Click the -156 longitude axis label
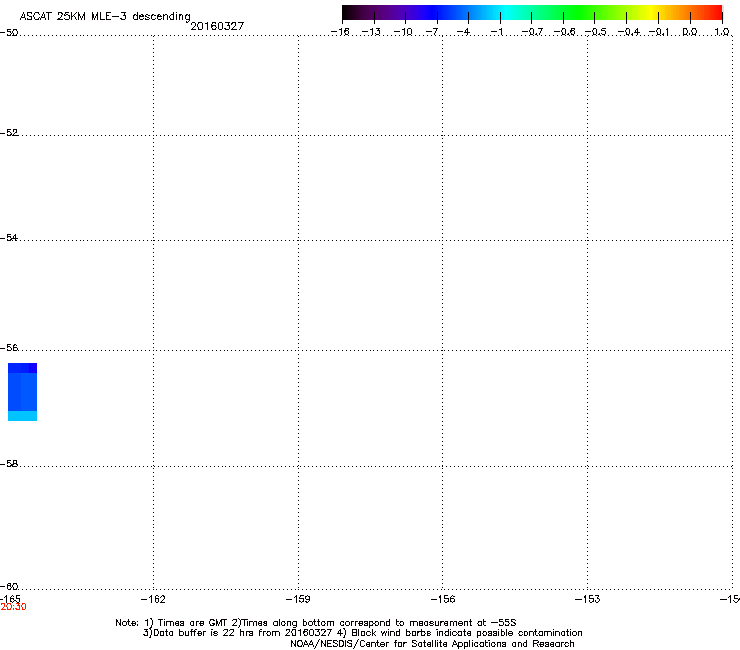This screenshot has height=650, width=740. pos(443,599)
